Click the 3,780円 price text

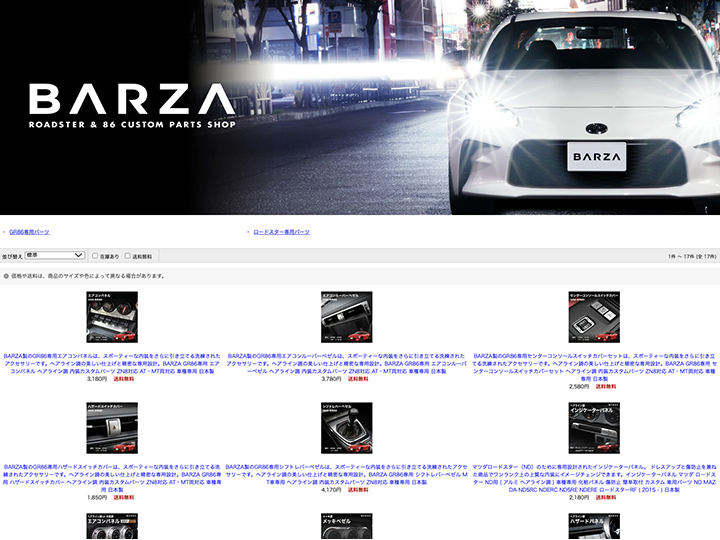tap(332, 379)
